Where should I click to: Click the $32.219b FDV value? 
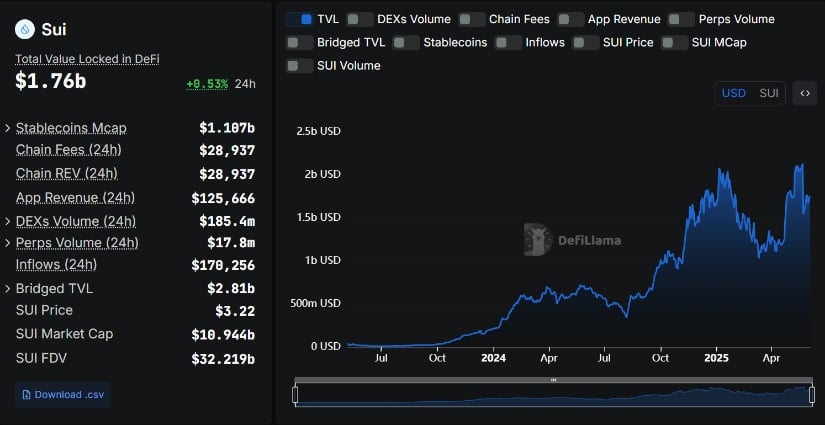click(223, 360)
